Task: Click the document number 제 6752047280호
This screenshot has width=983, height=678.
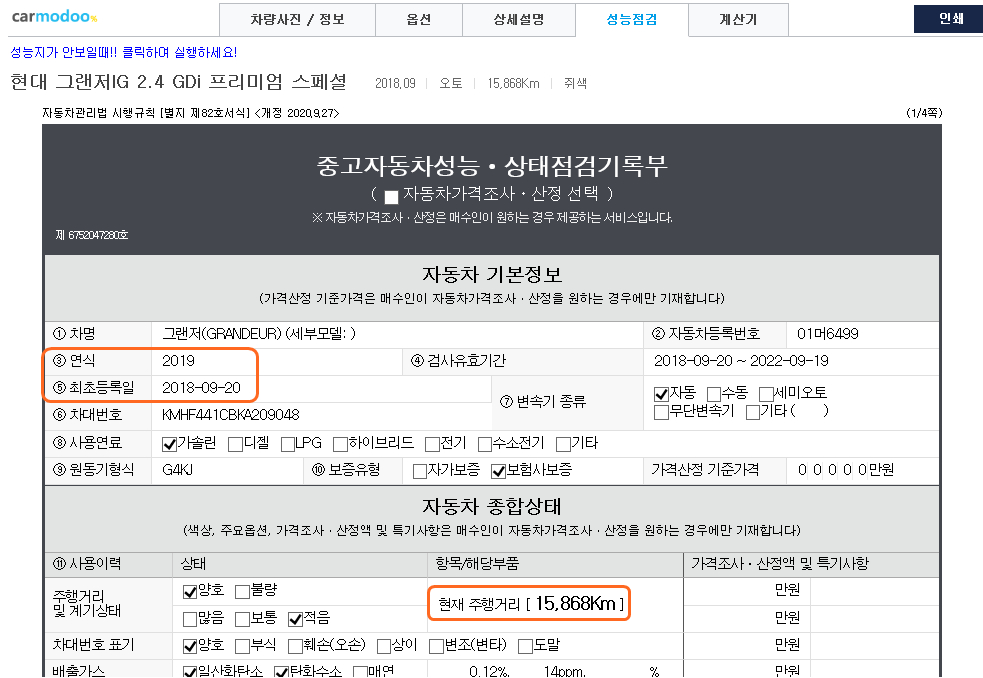Action: (x=92, y=235)
